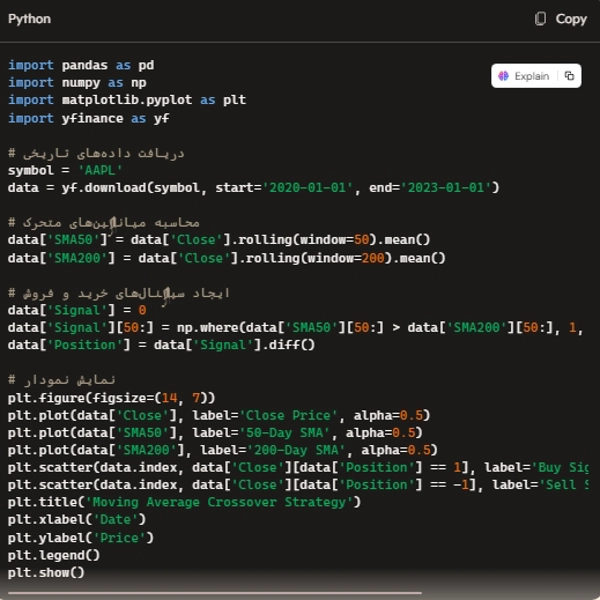Click the 'import numpy as np' line

tap(77, 83)
